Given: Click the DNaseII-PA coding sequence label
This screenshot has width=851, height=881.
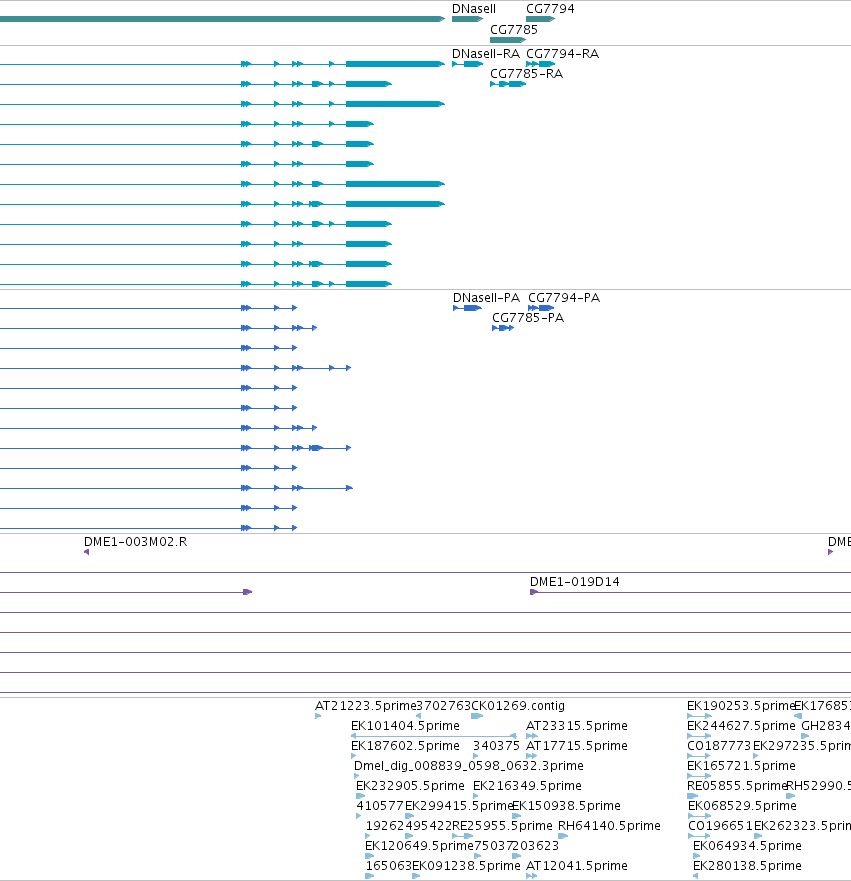Looking at the screenshot, I should 486,298.
